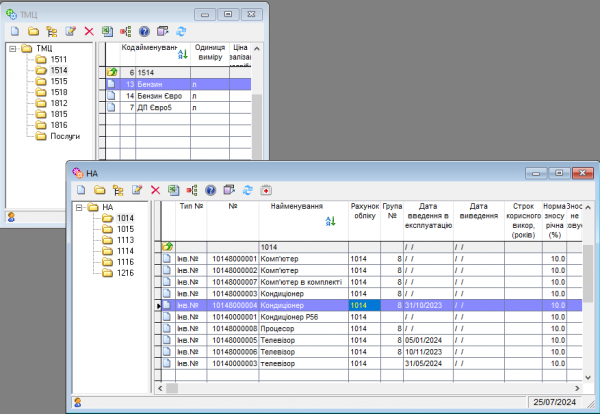Open folder 1216 in НА tree
Screen dimensions: 600x414
point(124,273)
